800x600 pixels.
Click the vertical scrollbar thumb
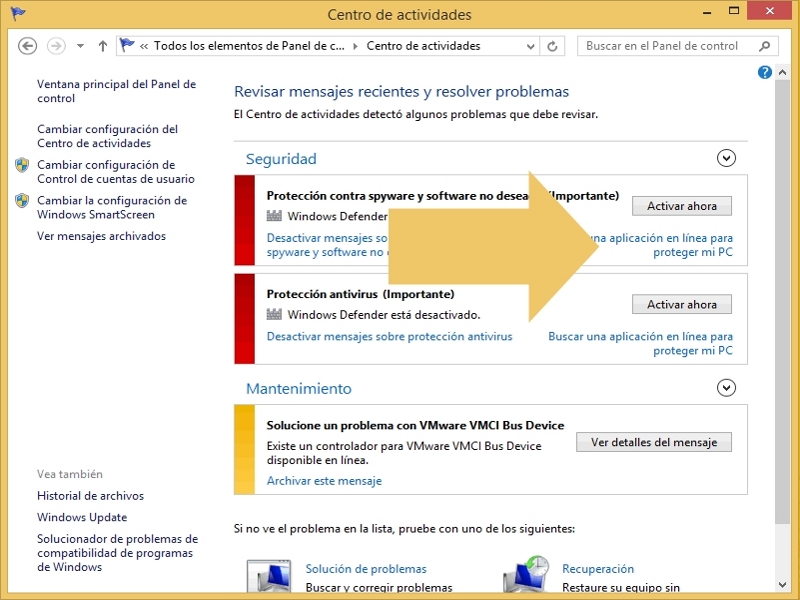pyautogui.click(x=782, y=301)
